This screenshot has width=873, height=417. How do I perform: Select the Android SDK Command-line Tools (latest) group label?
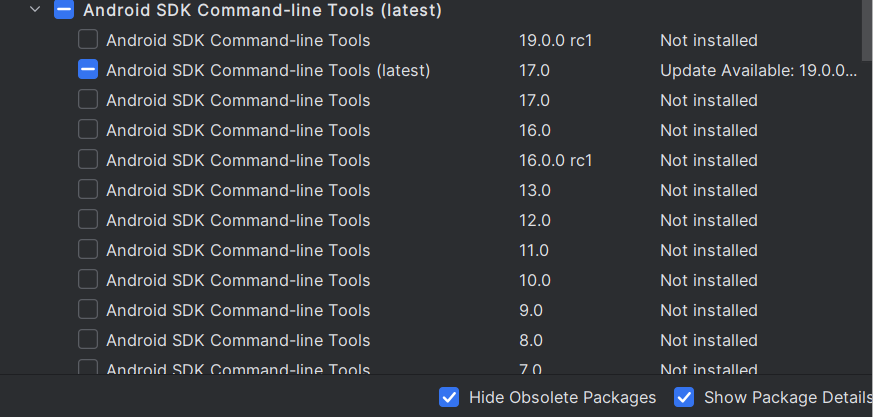click(x=262, y=10)
